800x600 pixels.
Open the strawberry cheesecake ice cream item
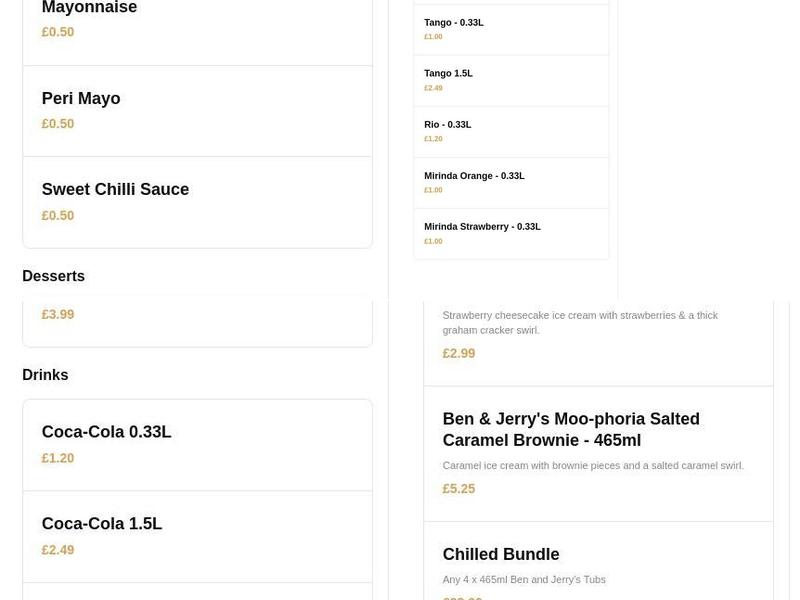[x=598, y=330]
